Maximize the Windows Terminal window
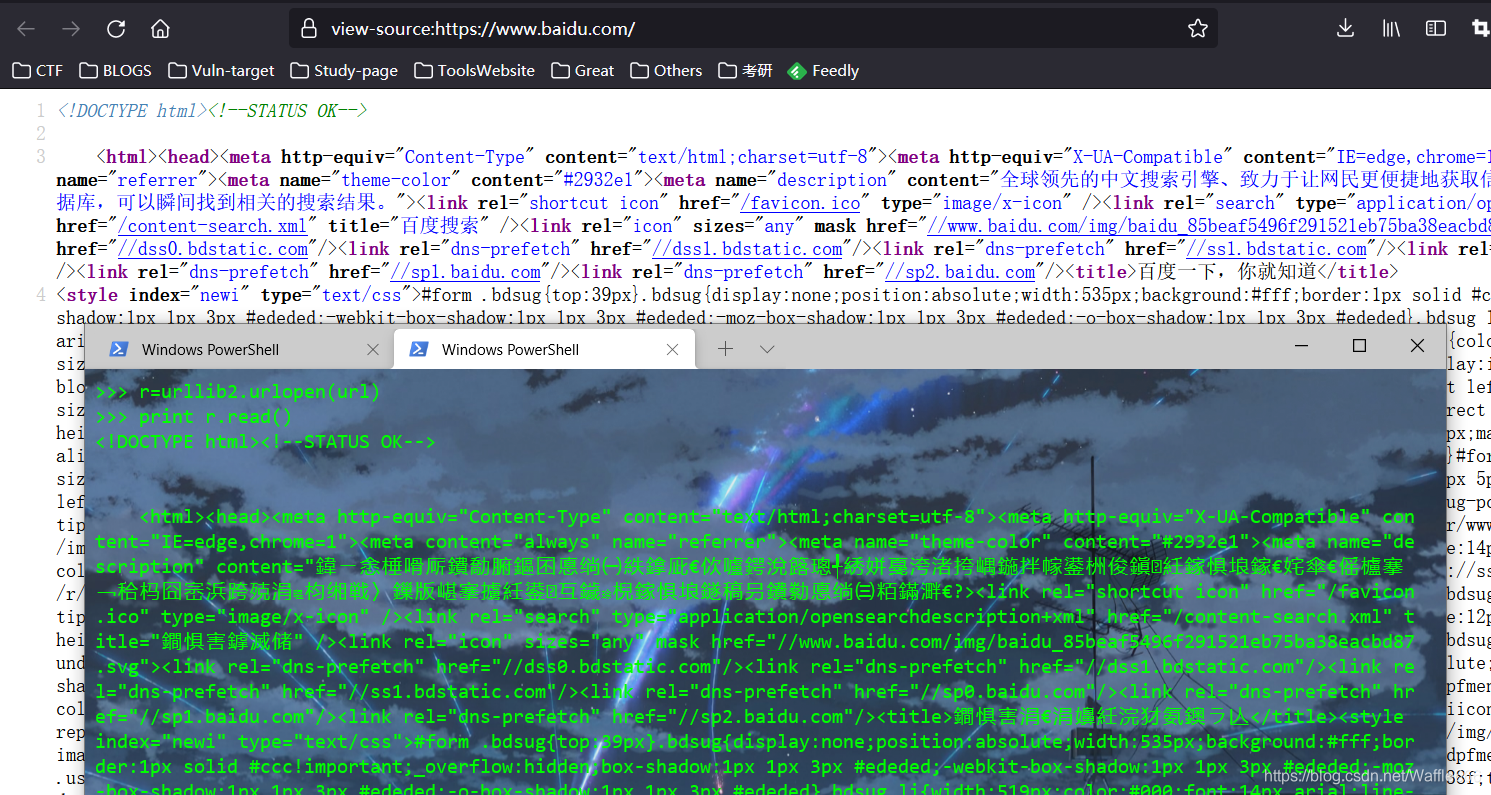 (1359, 346)
